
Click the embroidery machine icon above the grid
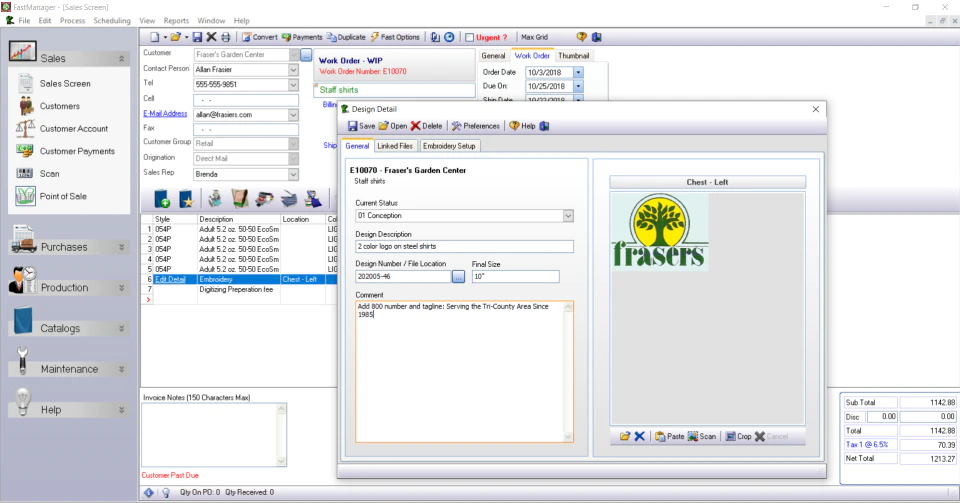[215, 199]
